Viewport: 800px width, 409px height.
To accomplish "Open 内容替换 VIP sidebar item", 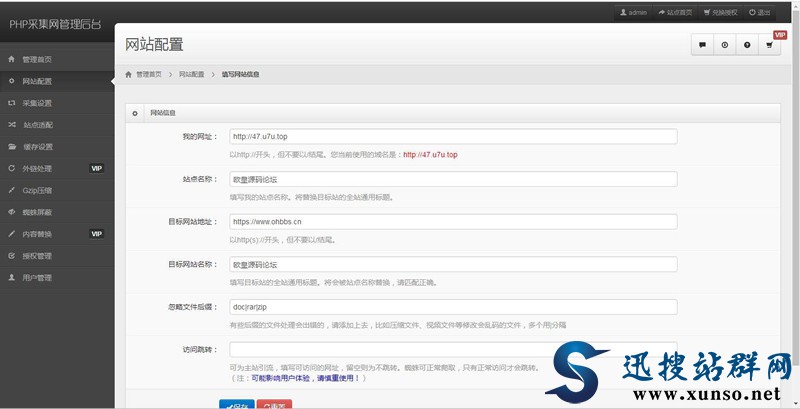I will coord(57,234).
